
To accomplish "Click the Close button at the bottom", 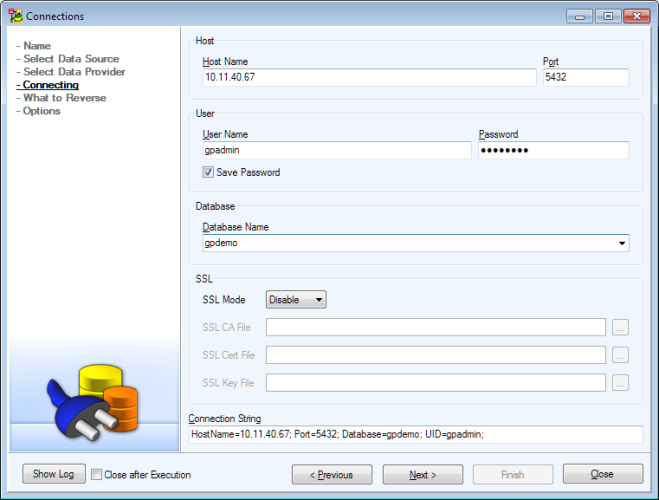I will click(603, 474).
